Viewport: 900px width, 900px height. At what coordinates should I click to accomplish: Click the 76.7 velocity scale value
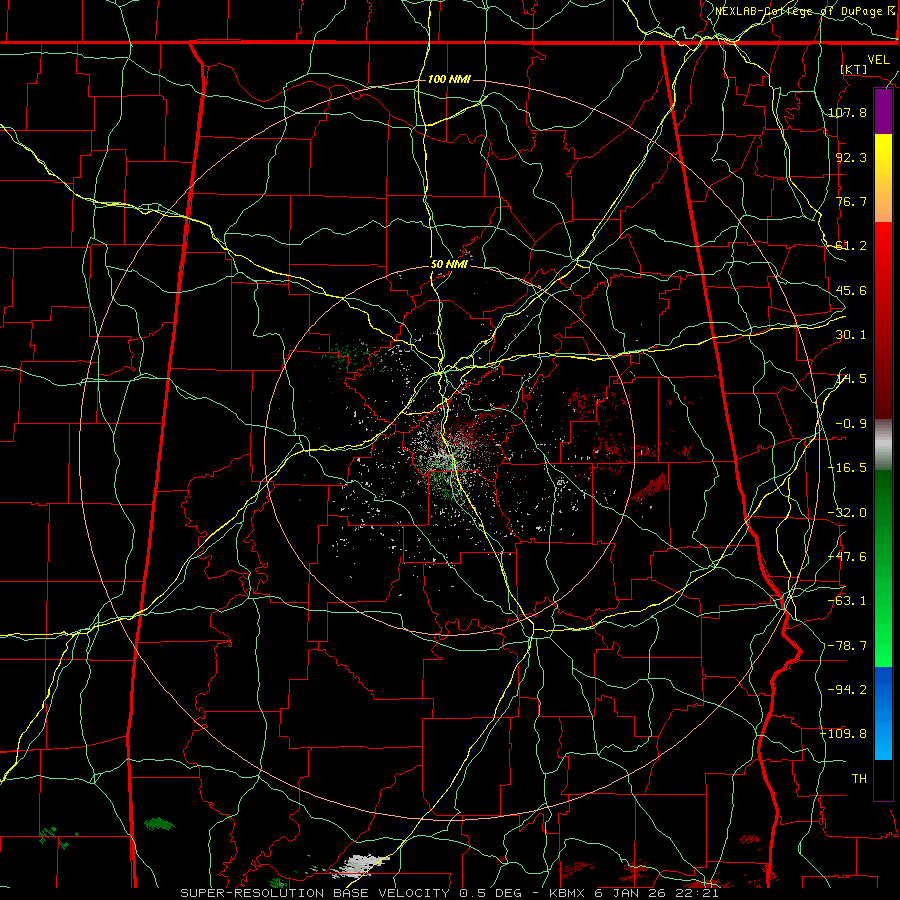[851, 201]
